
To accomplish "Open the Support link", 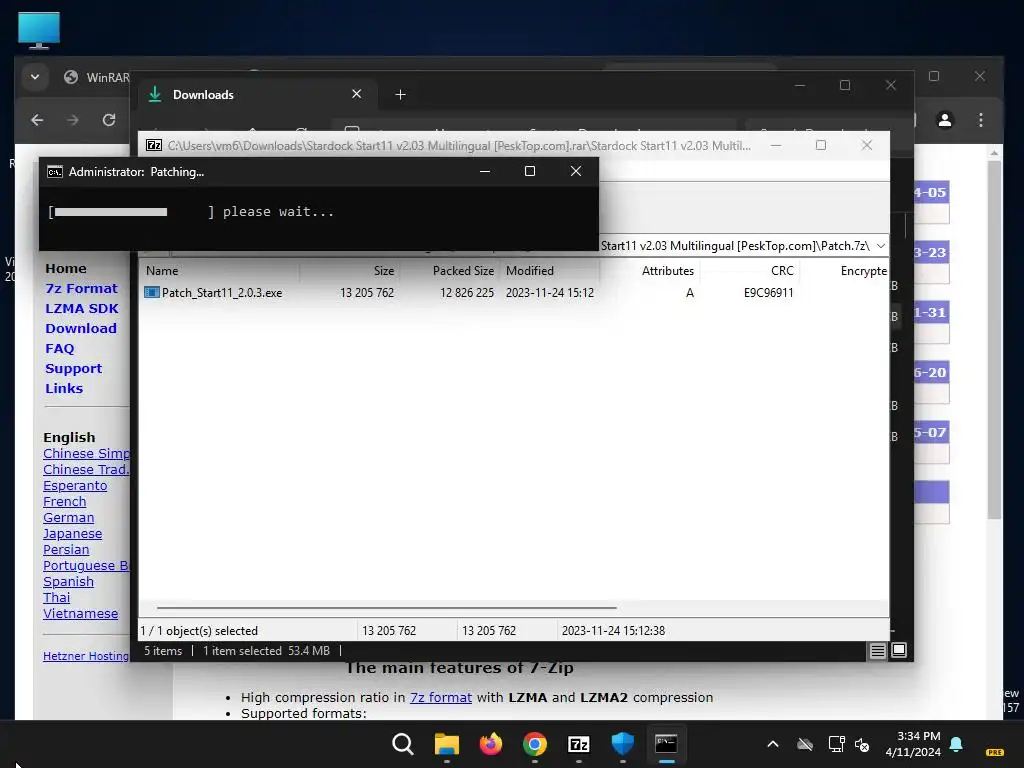I will 74,368.
